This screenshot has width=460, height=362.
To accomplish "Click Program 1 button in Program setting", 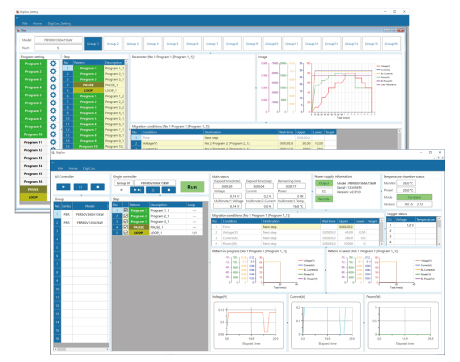I will tap(33, 63).
